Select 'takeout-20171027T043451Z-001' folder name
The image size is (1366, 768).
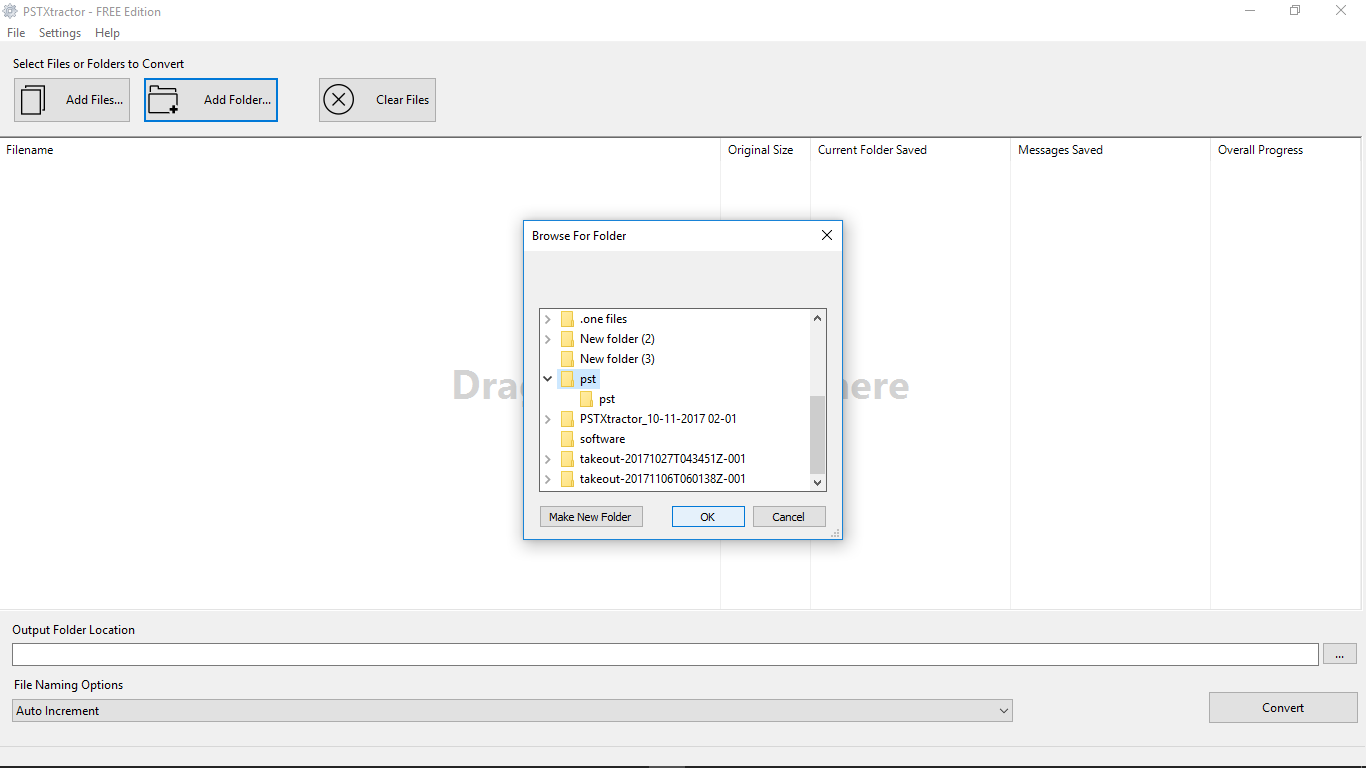pyautogui.click(x=662, y=459)
